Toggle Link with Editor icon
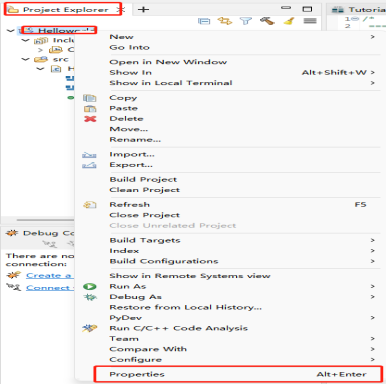The width and height of the screenshot is (386, 385). coord(225,21)
